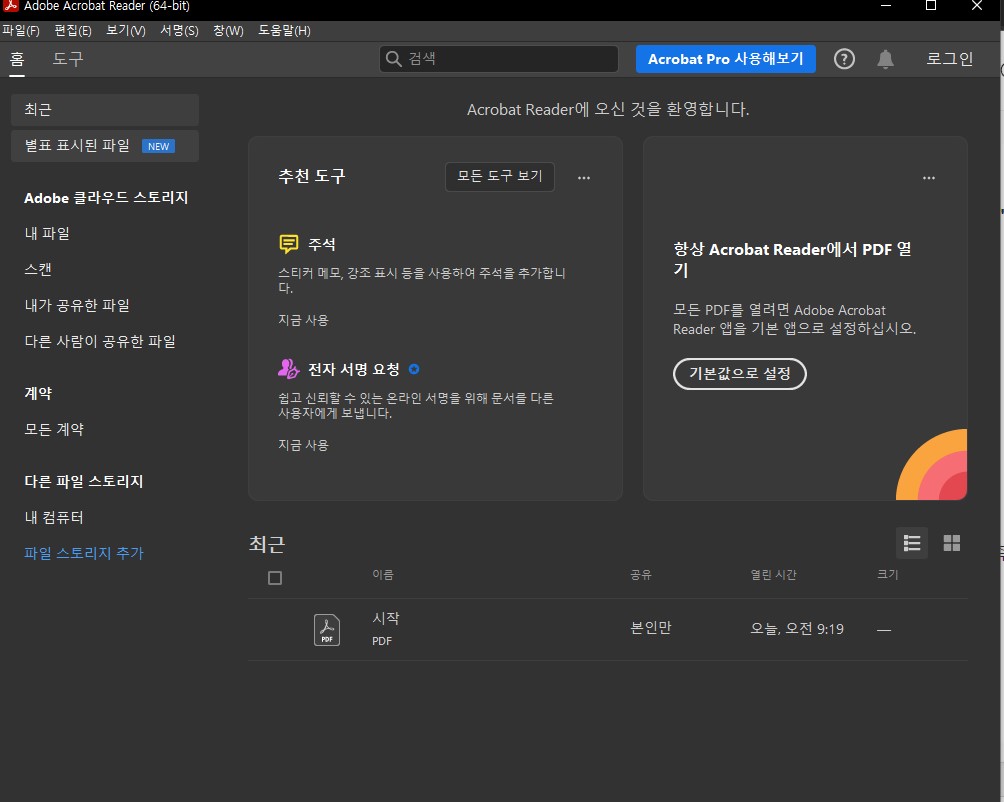This screenshot has width=1004, height=802.
Task: Open the 보기(V) menu
Action: tap(126, 31)
